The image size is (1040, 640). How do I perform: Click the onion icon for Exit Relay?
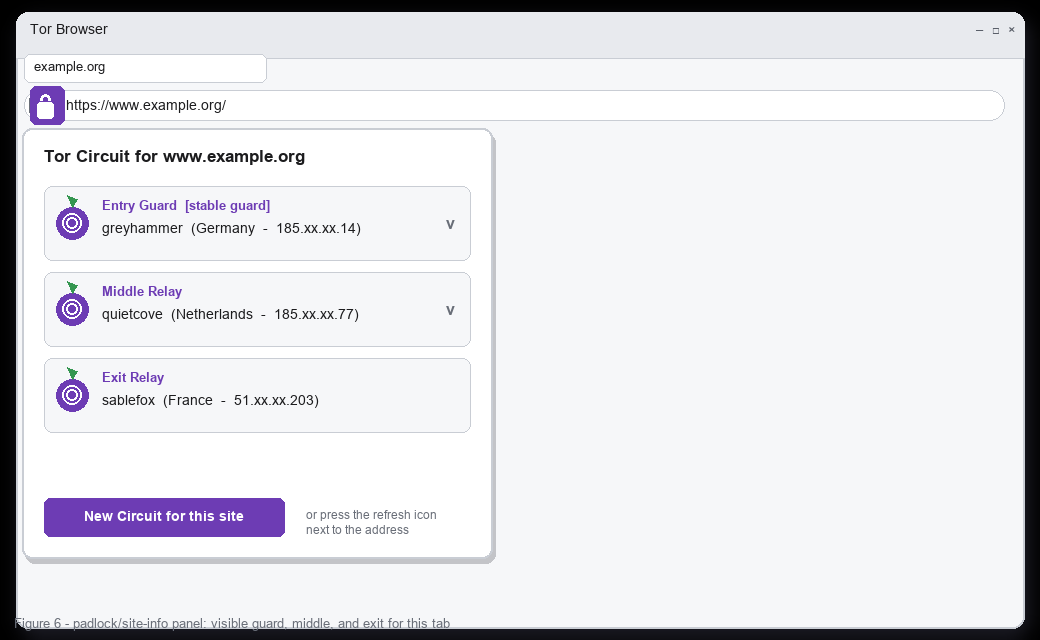click(x=72, y=391)
